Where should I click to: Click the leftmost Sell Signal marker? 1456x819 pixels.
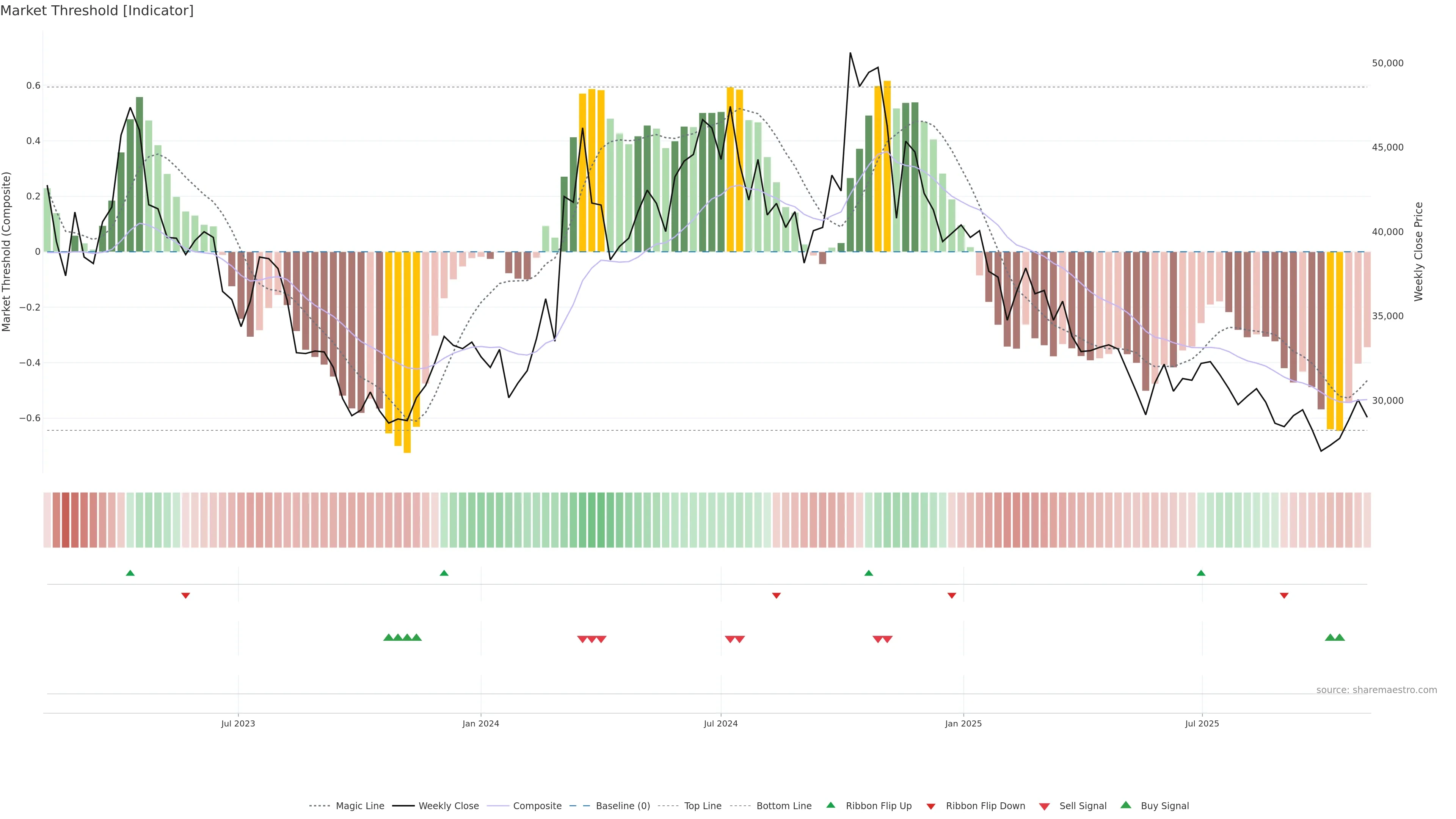582,639
